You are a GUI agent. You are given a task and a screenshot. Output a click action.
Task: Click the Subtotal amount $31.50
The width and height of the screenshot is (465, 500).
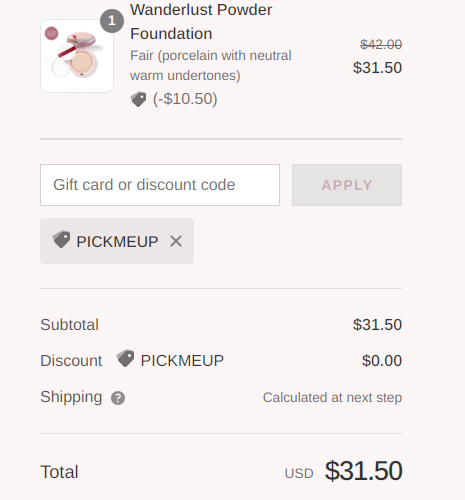[377, 325]
